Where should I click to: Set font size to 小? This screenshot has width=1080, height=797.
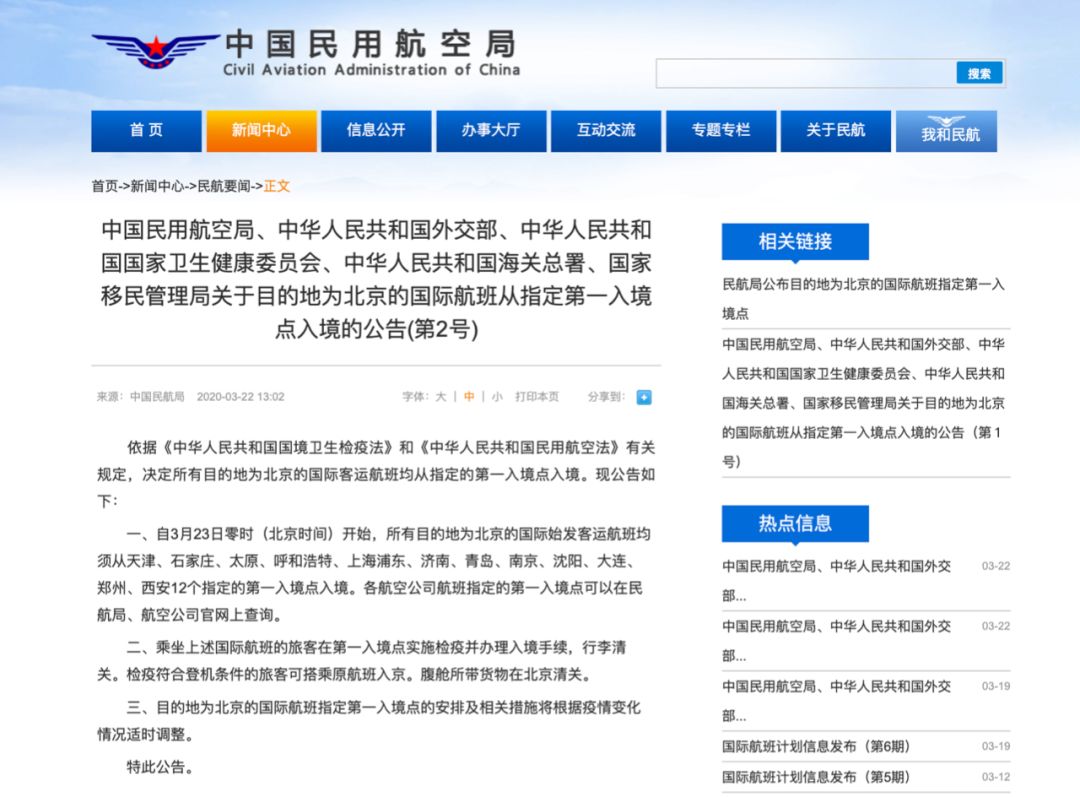[x=497, y=397]
